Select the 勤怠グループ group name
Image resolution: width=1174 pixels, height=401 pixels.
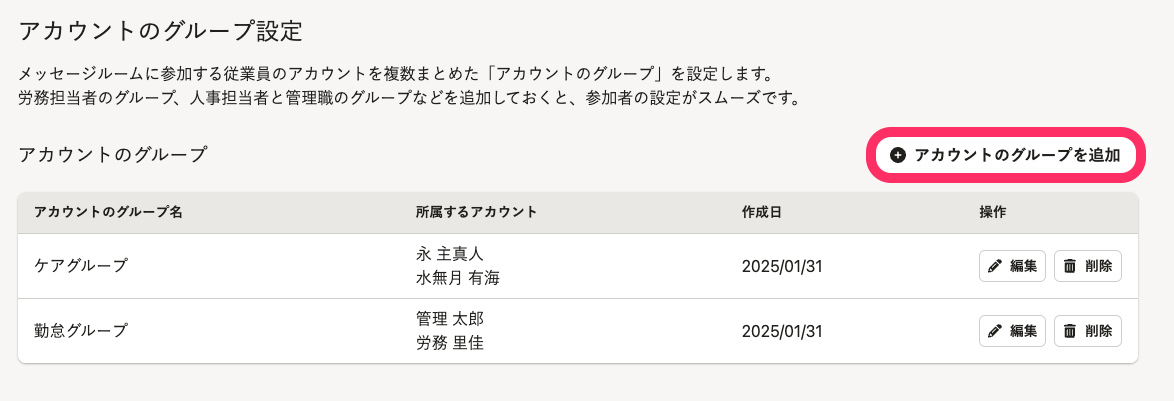click(81, 330)
